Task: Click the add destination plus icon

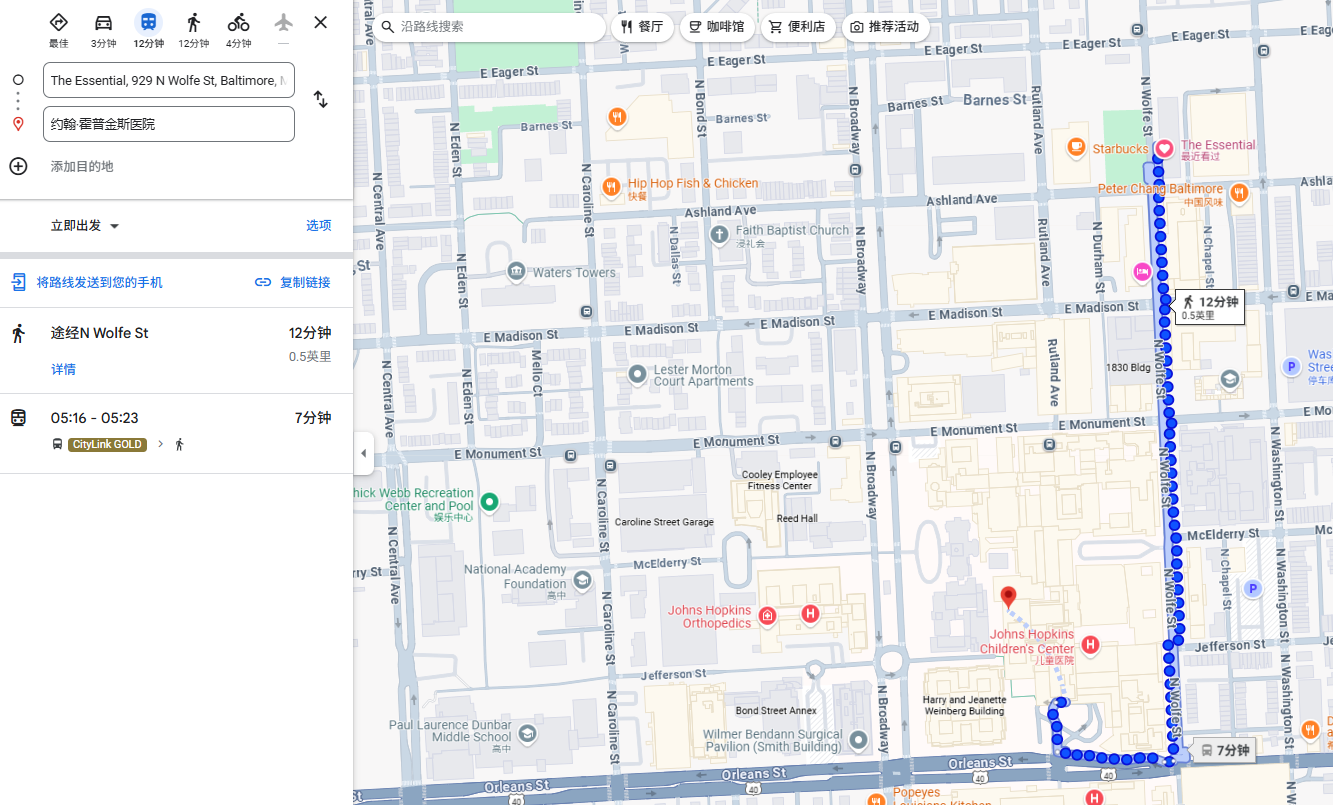Action: (18, 166)
